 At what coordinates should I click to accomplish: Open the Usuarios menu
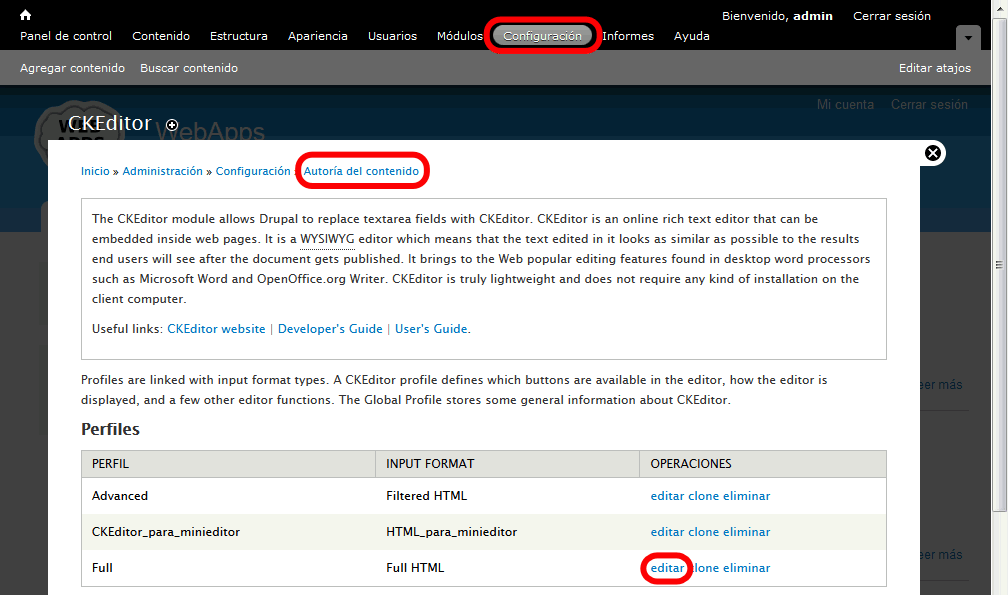coord(392,36)
